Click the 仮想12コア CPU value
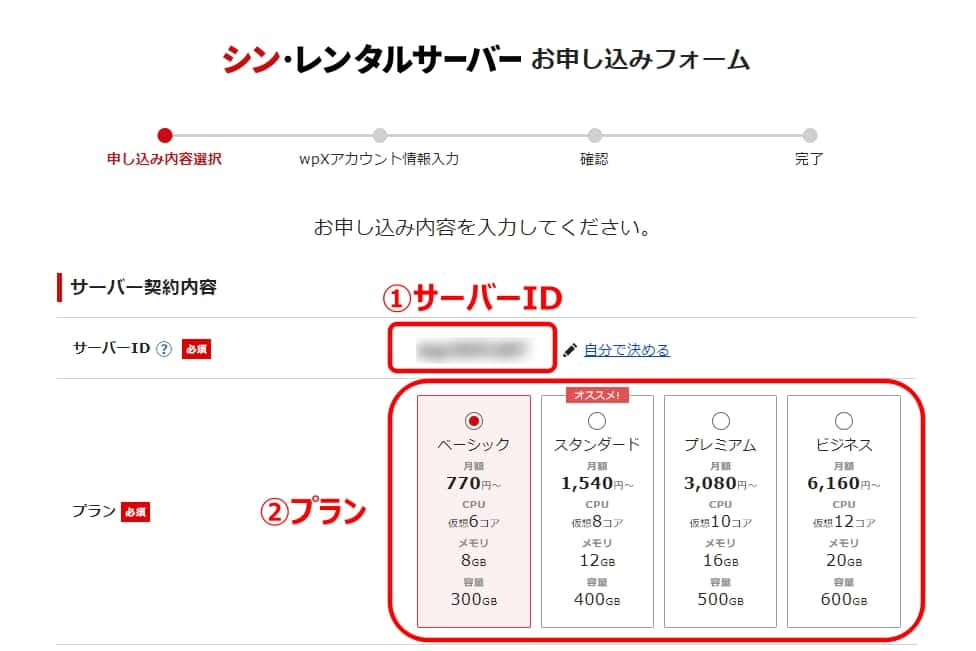 click(x=844, y=522)
